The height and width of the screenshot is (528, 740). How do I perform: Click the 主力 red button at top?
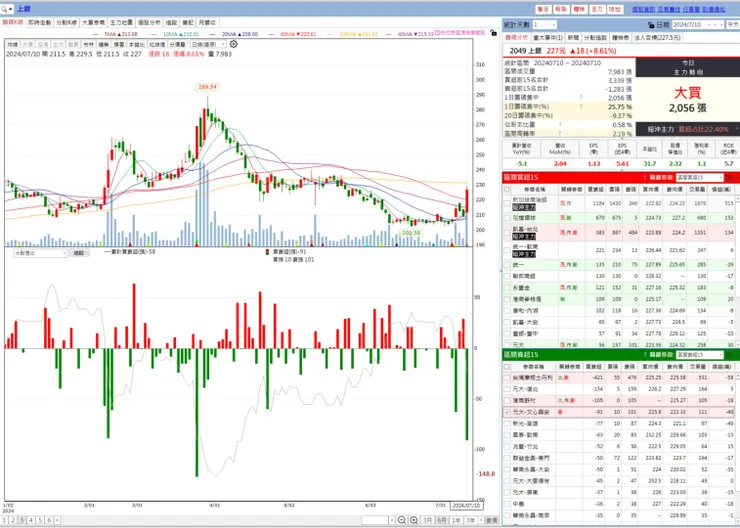click(597, 9)
